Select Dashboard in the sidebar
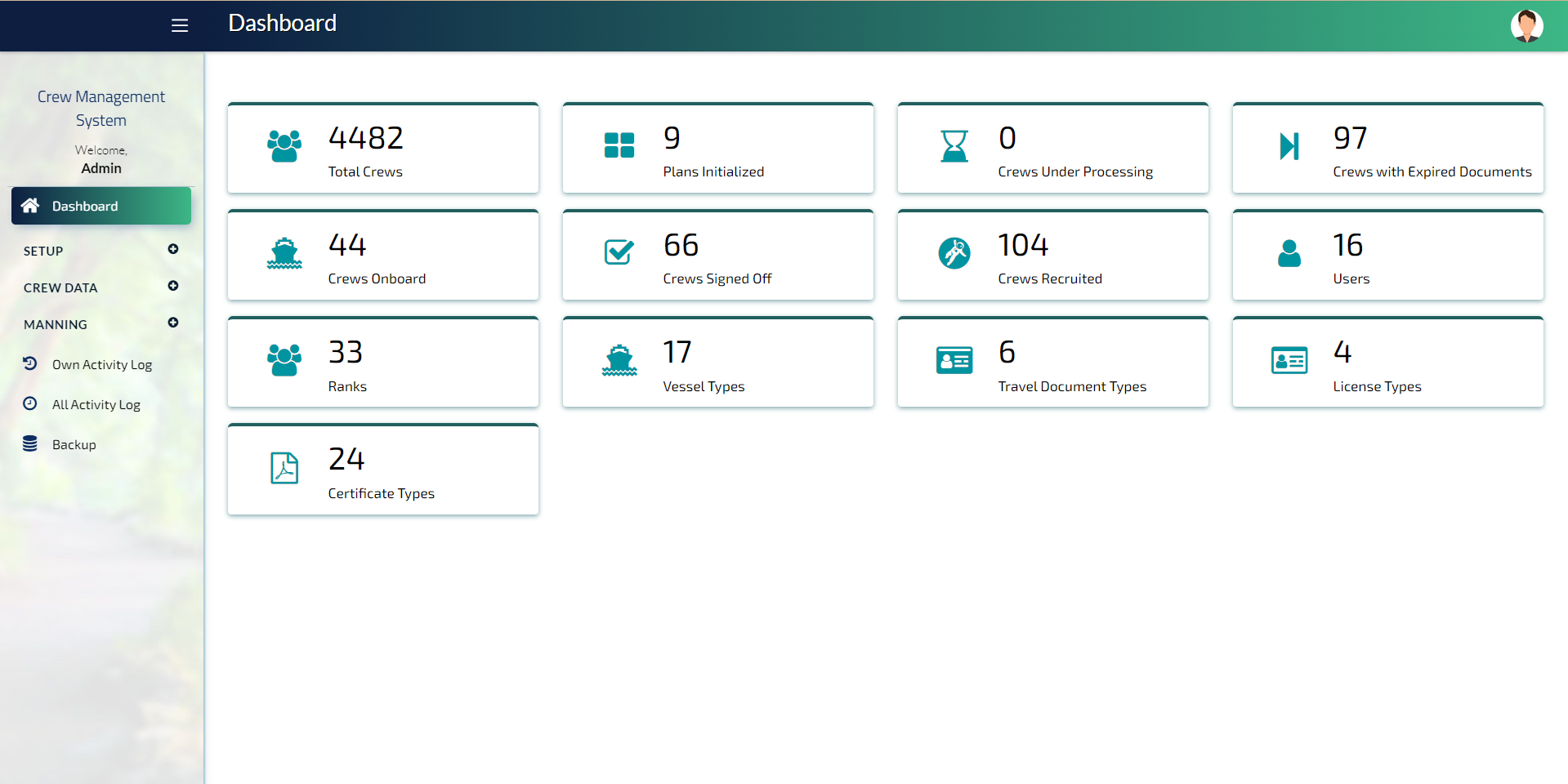 click(101, 206)
